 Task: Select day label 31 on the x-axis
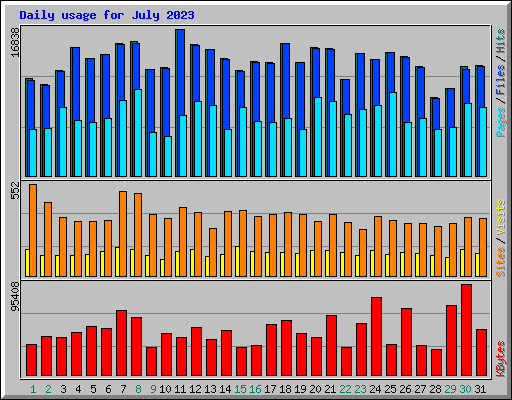click(480, 389)
